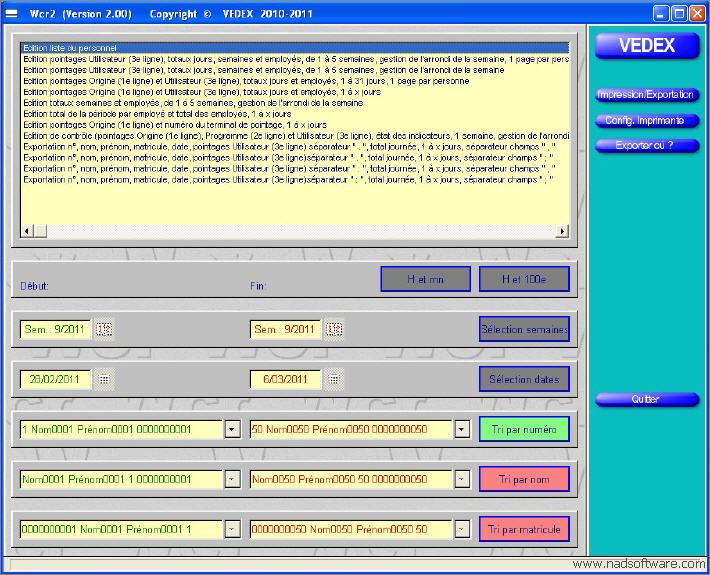
Task: Toggle the 'H et 100e' time format
Action: (x=524, y=279)
